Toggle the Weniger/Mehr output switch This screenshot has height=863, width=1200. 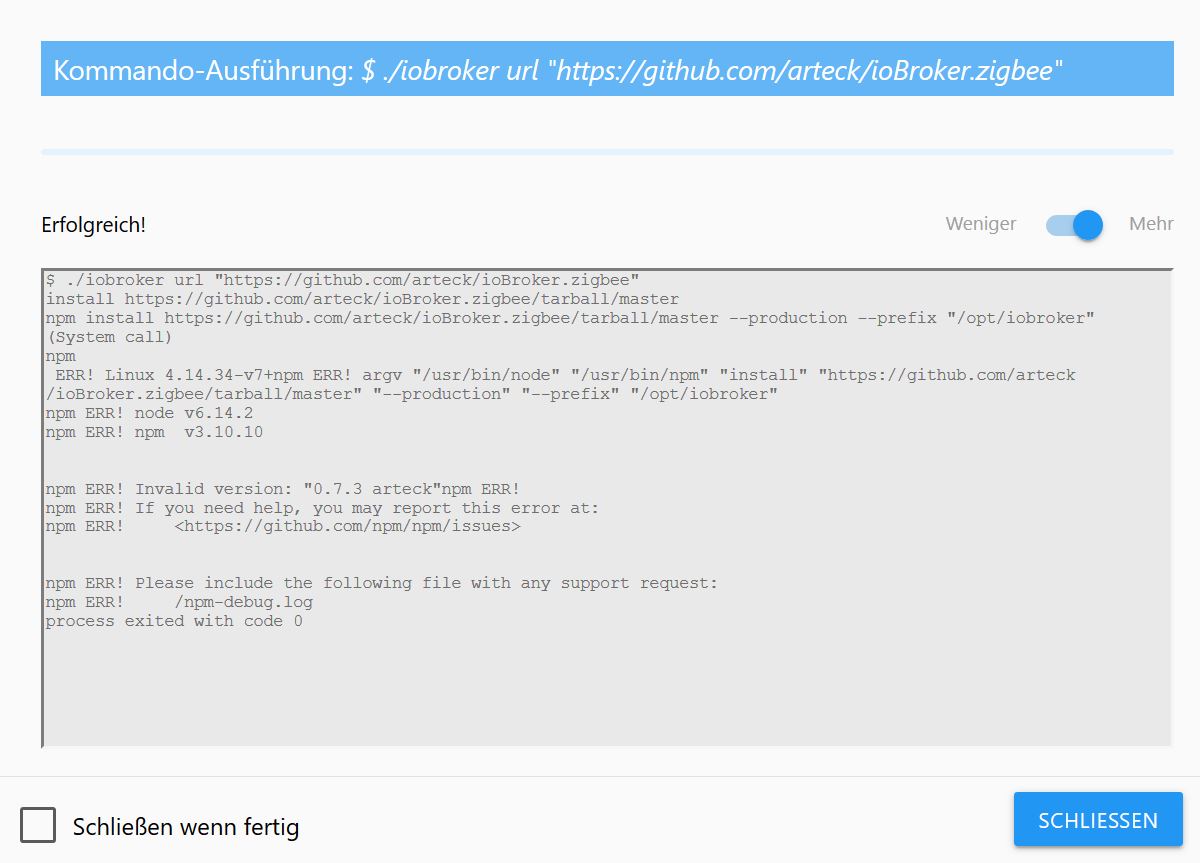click(x=1074, y=224)
